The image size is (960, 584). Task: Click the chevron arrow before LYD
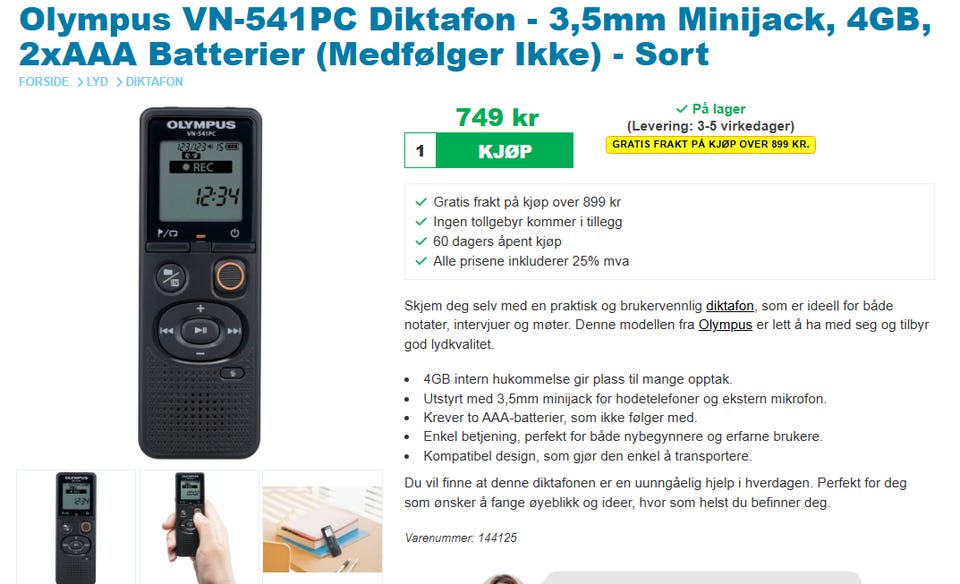80,82
